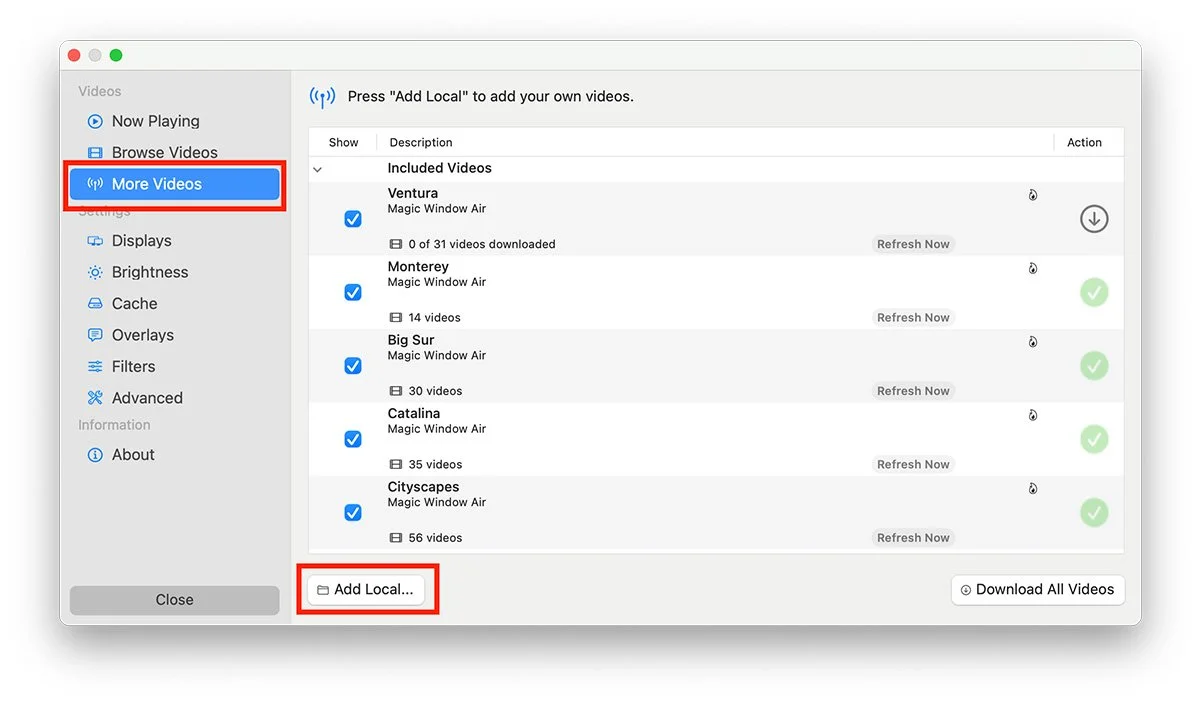Image resolution: width=1200 pixels, height=703 pixels.
Task: Click the Monterey green checkmark status icon
Action: point(1094,292)
